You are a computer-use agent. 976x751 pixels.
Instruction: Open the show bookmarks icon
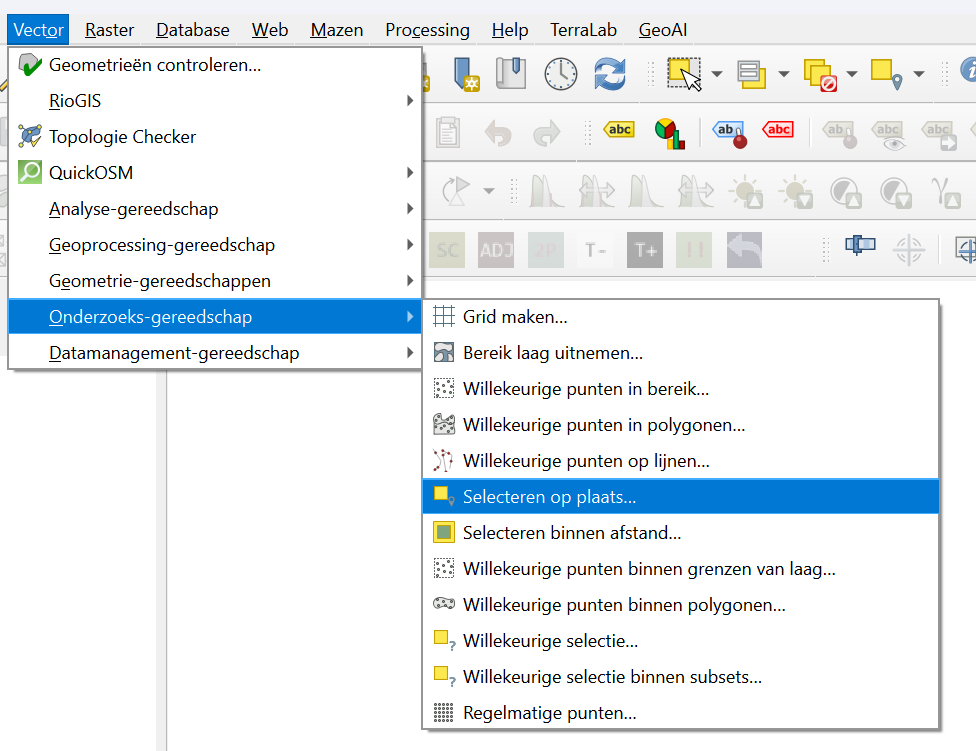(511, 73)
